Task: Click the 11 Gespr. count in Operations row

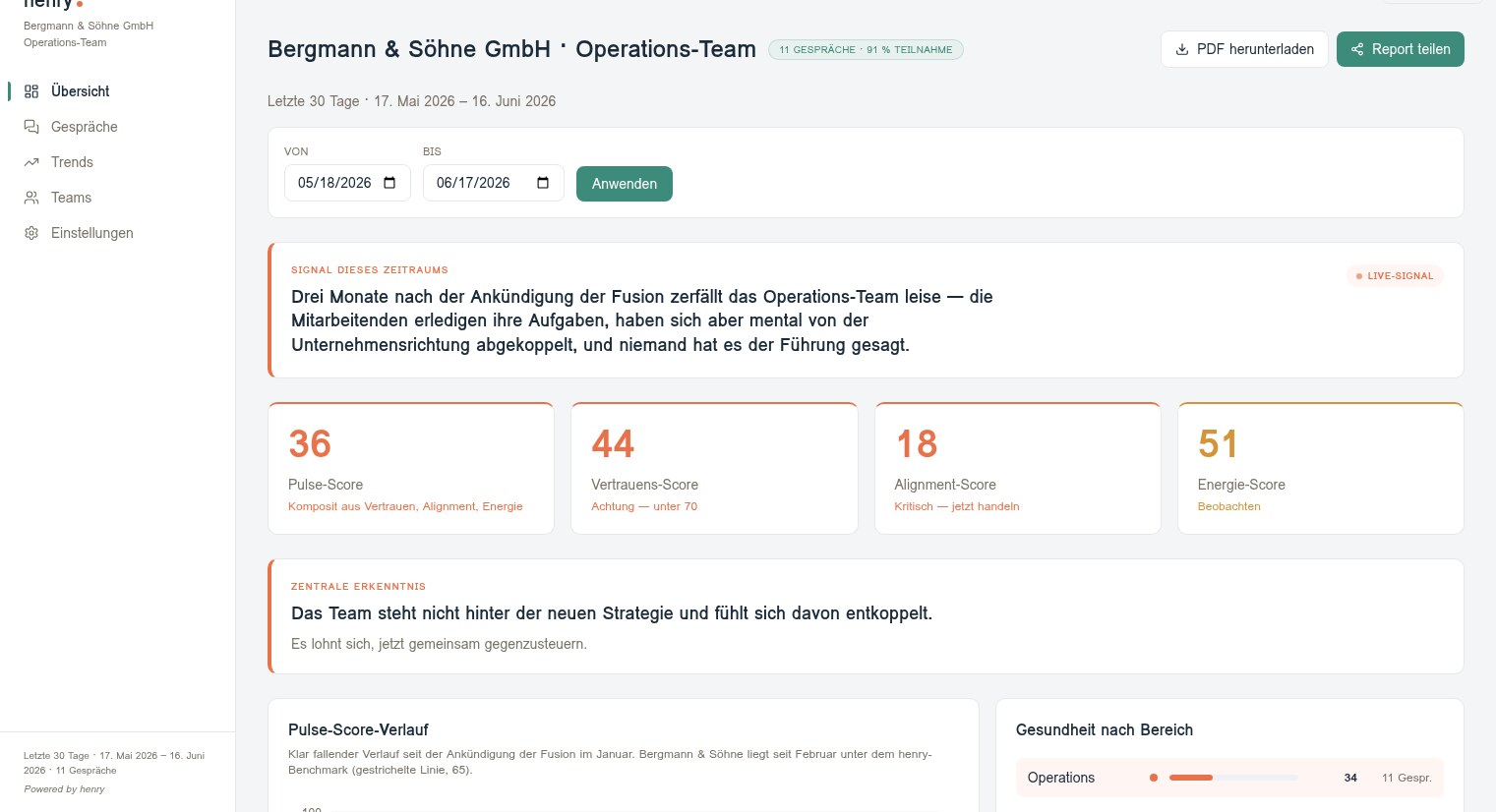Action: point(1406,778)
